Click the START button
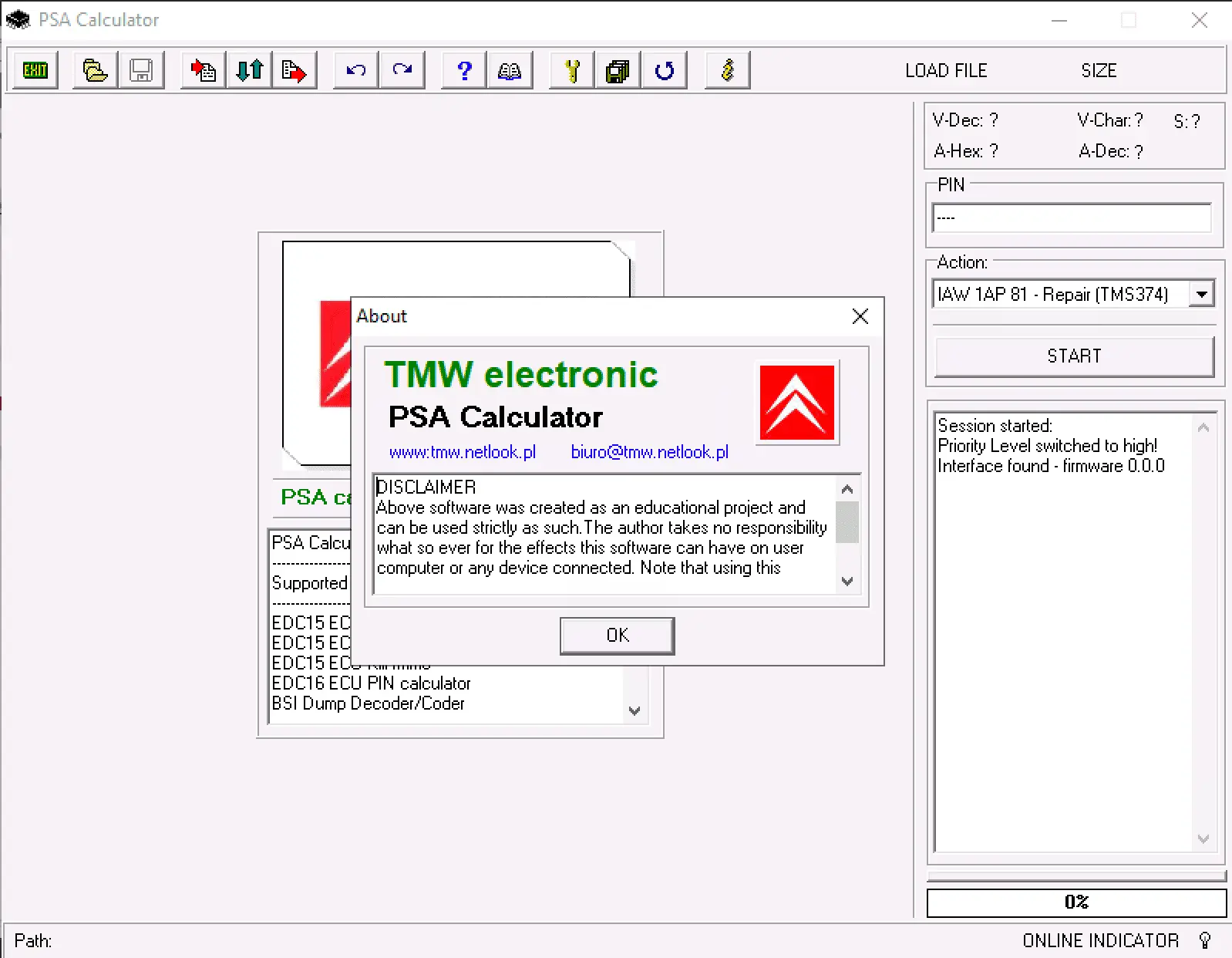The image size is (1232, 958). pos(1074,356)
